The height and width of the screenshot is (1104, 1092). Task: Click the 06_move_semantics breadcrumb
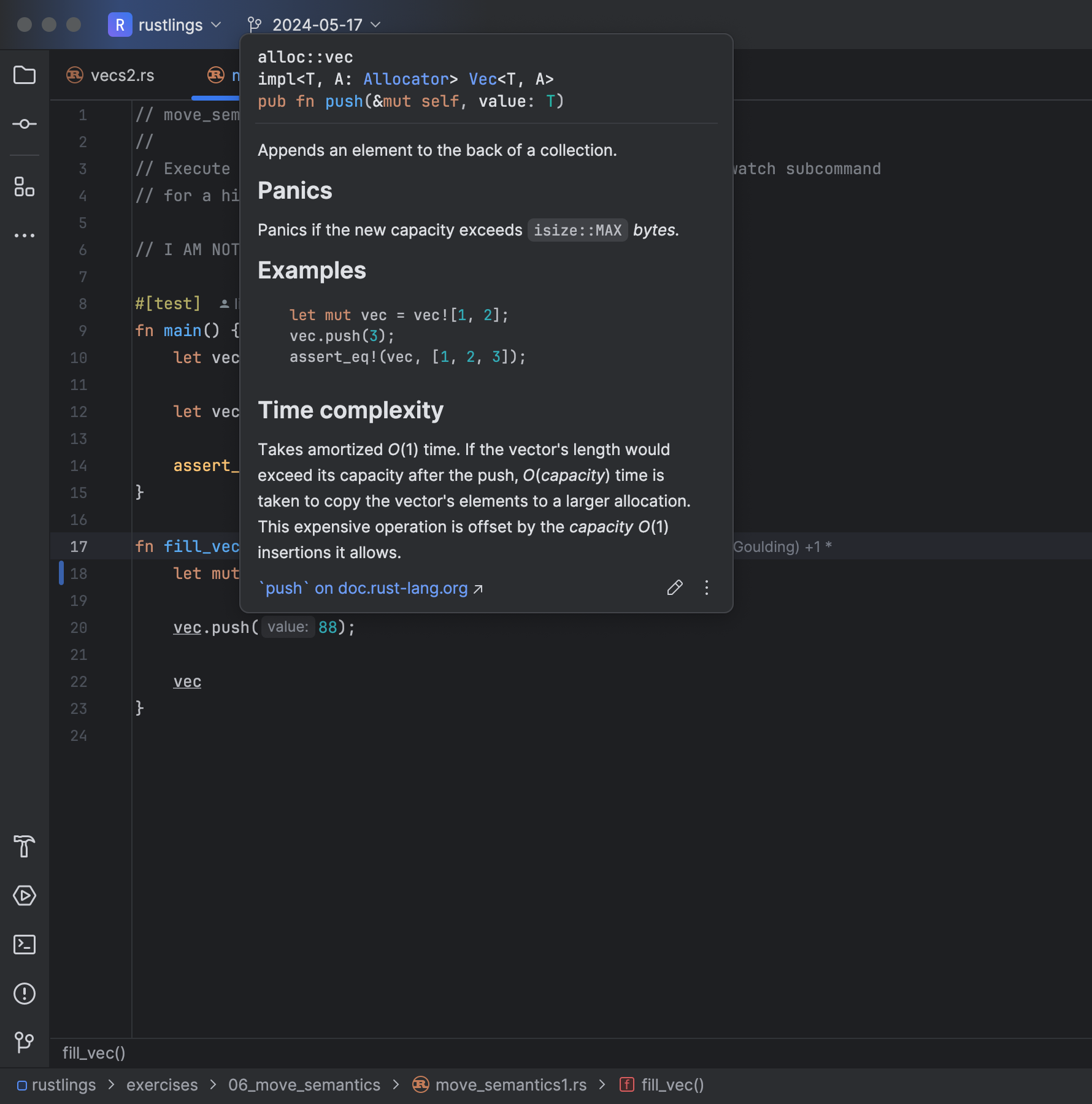tap(304, 1085)
